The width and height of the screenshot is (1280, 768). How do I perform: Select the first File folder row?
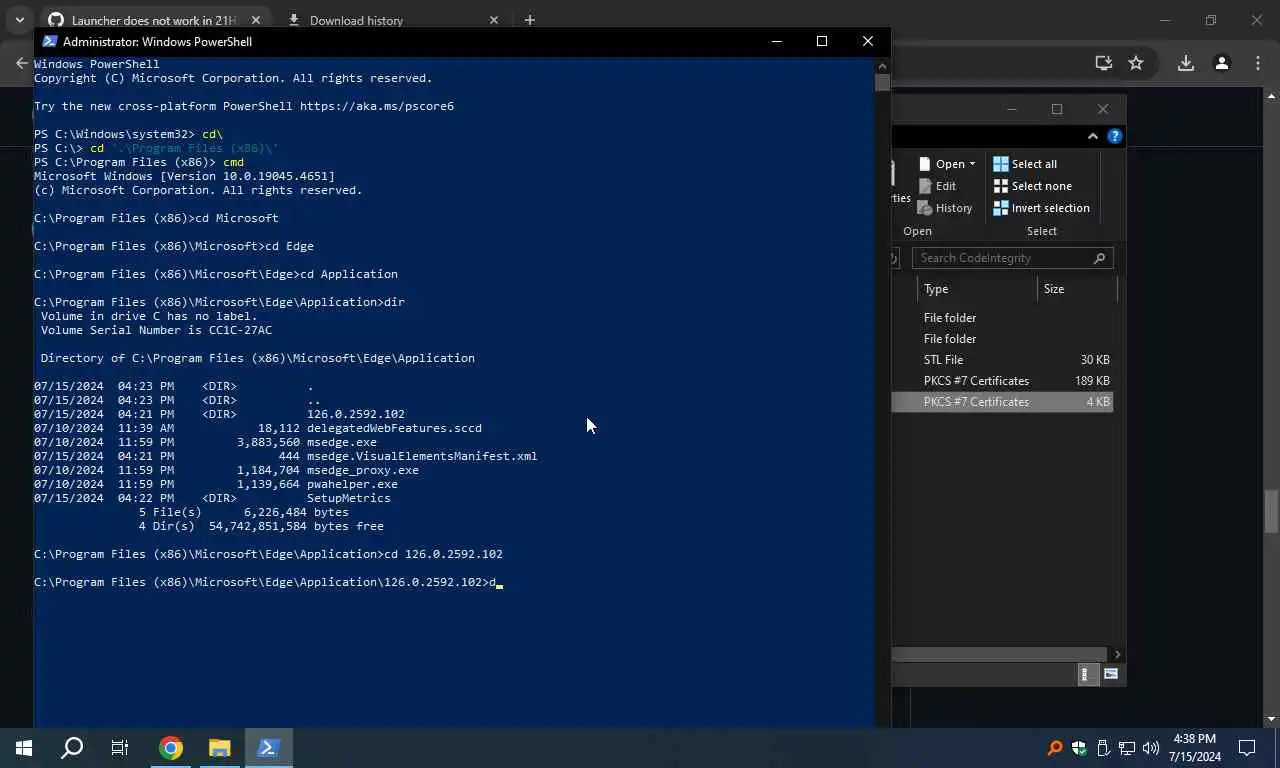point(1002,318)
